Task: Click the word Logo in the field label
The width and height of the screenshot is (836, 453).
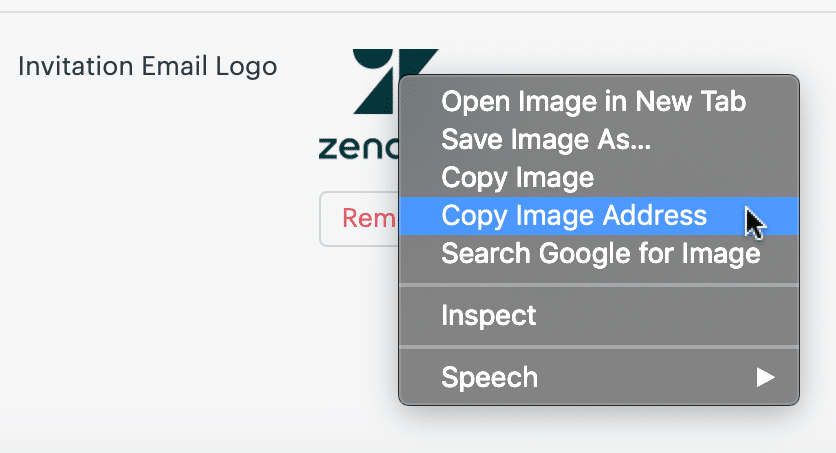Action: point(246,68)
